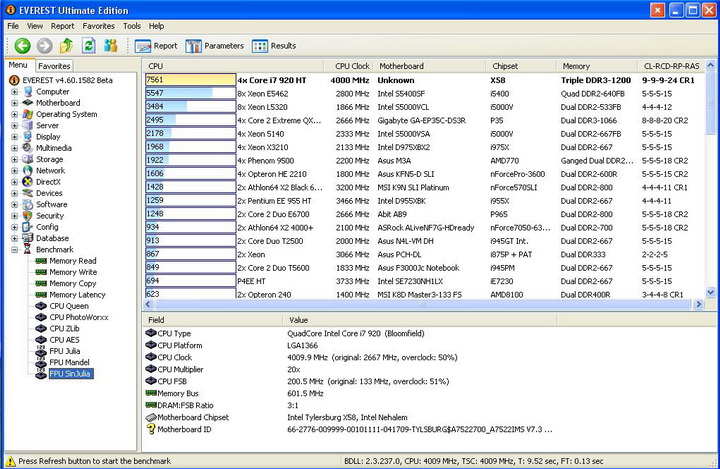Screen dimensions: 720x469
Task: Open the FPU Mandel benchmark
Action: (69, 362)
